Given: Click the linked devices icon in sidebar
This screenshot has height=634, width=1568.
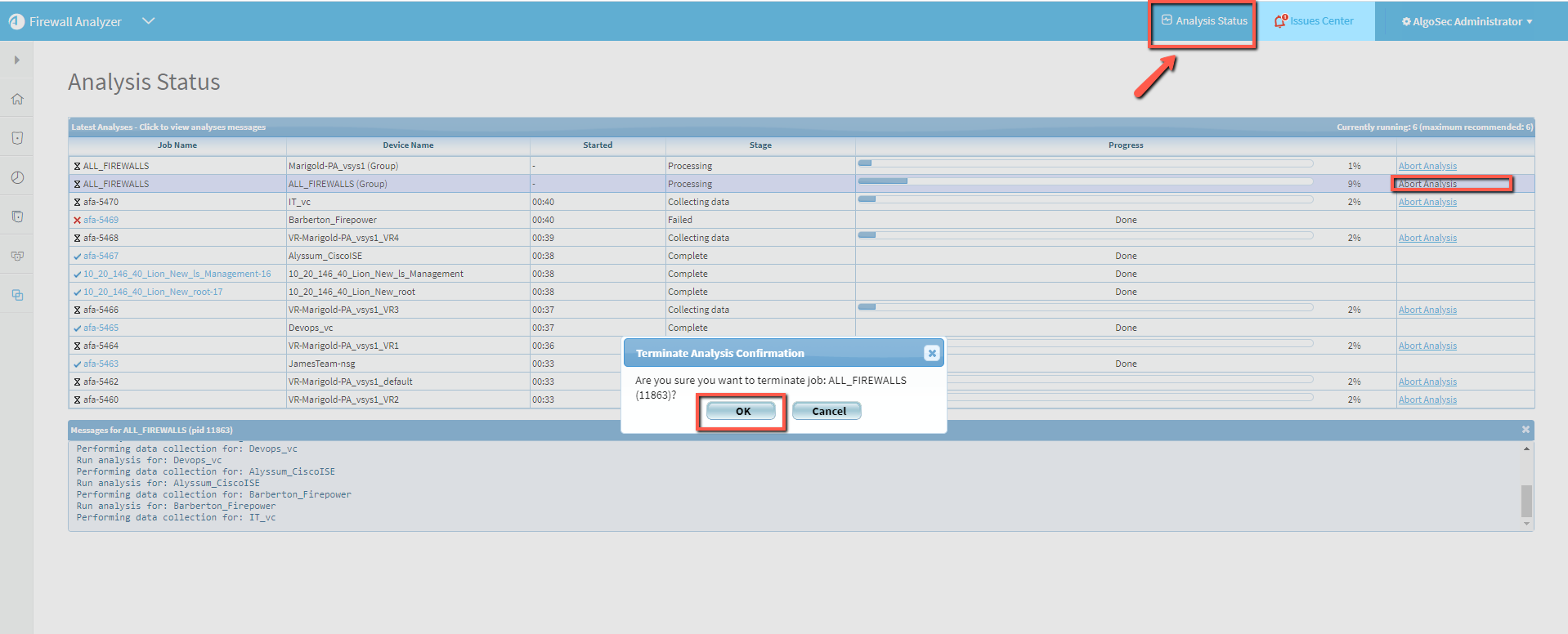Looking at the screenshot, I should click(x=17, y=256).
